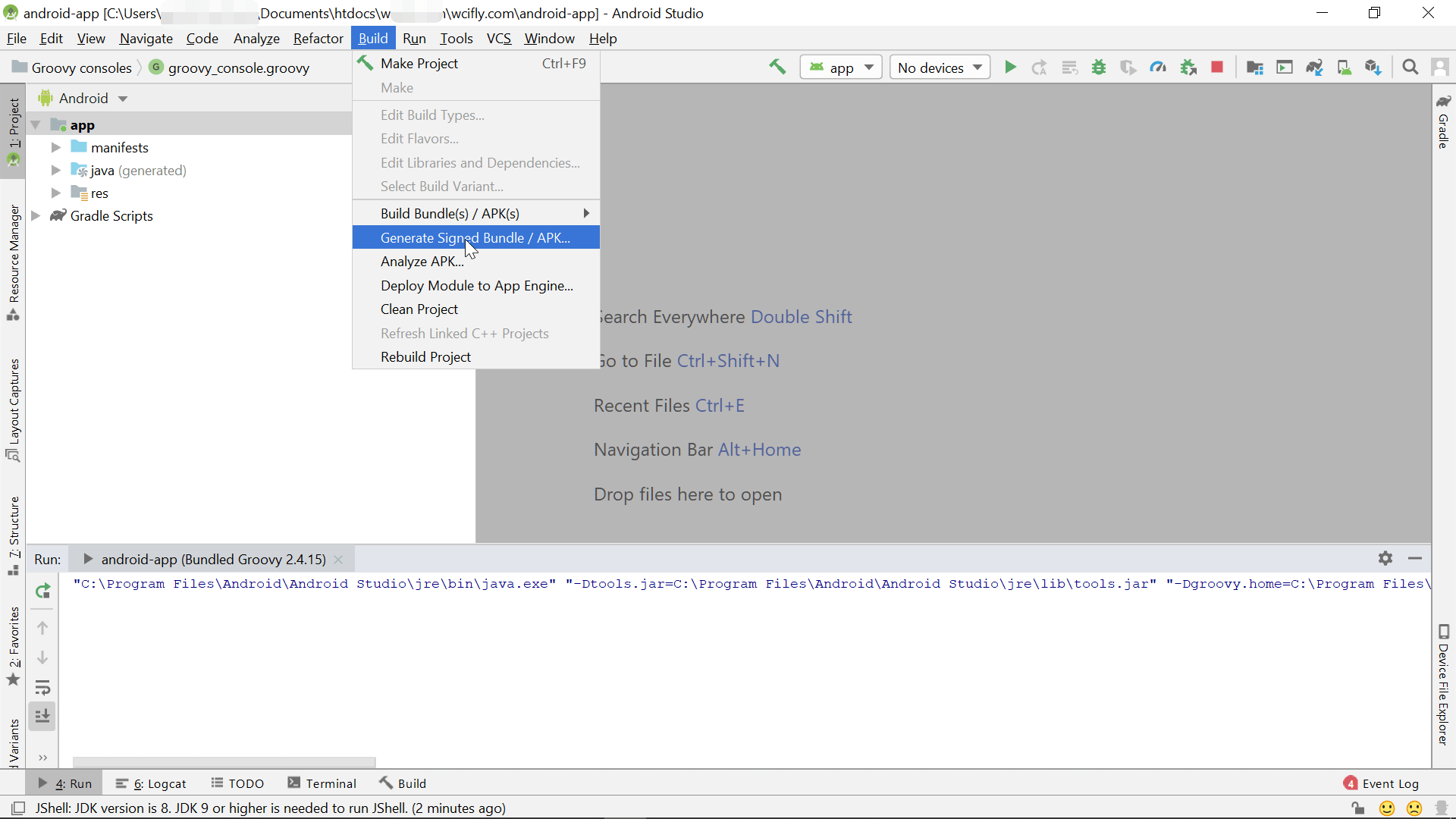Select Generate Signed Bundle / APK menu item
The image size is (1456, 819).
click(x=475, y=238)
